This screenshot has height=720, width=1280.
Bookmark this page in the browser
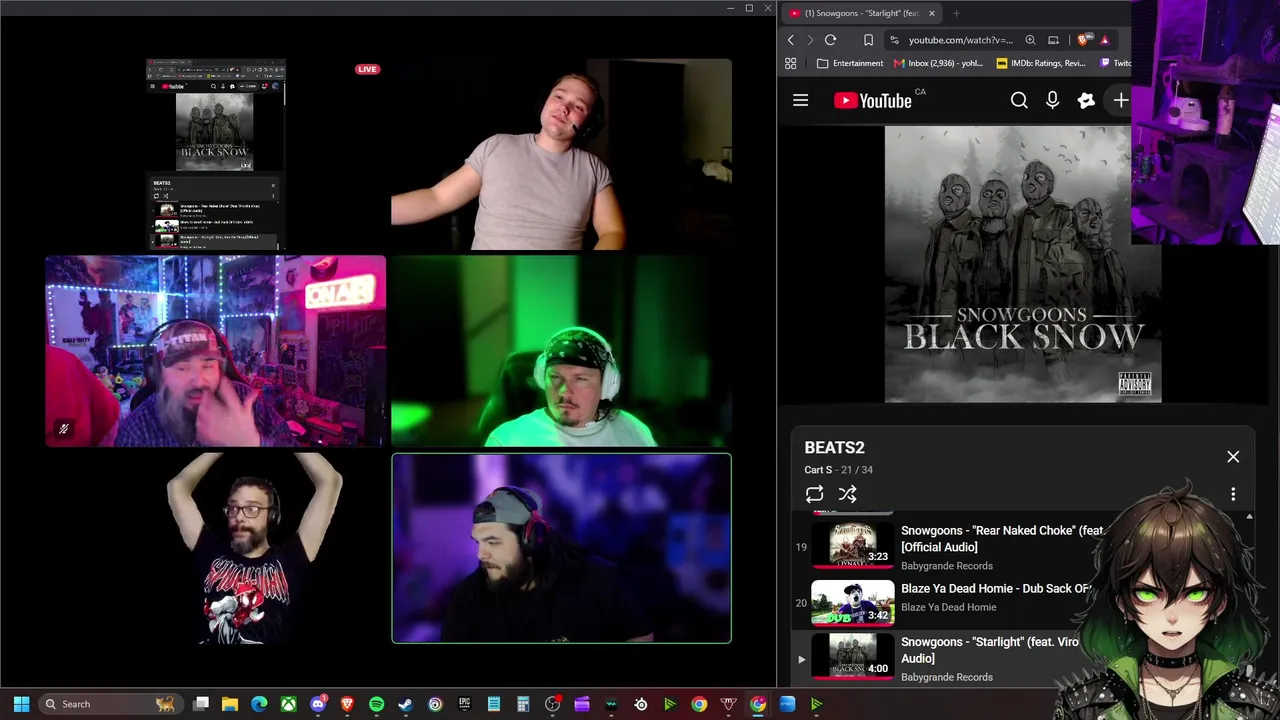tap(868, 40)
